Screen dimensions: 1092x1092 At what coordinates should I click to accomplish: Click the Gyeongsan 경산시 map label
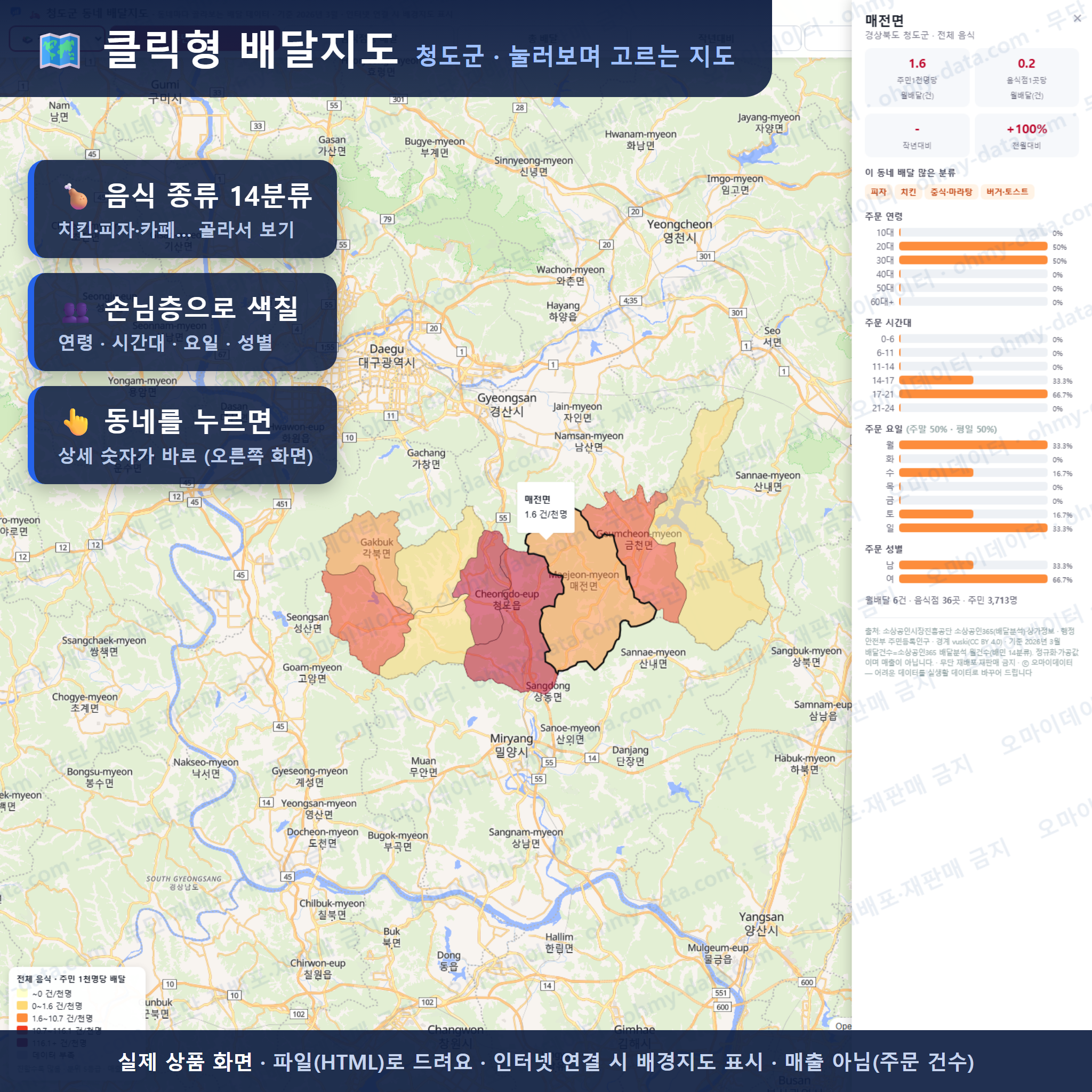pos(507,405)
